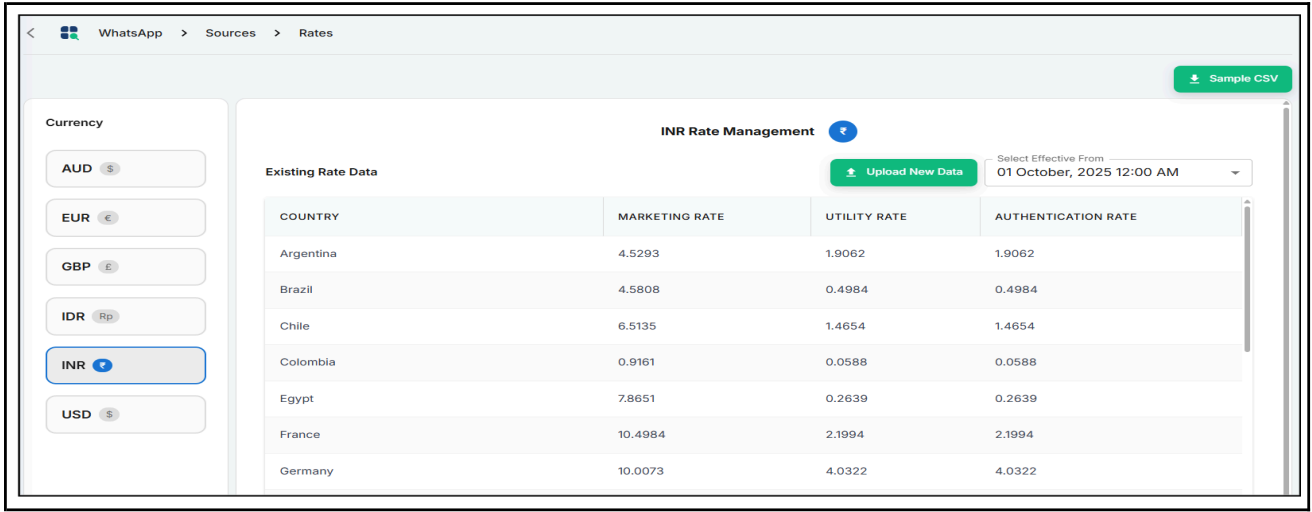Click Germany's utility rate value
Viewport: 1312px width, 512px height.
click(846, 471)
